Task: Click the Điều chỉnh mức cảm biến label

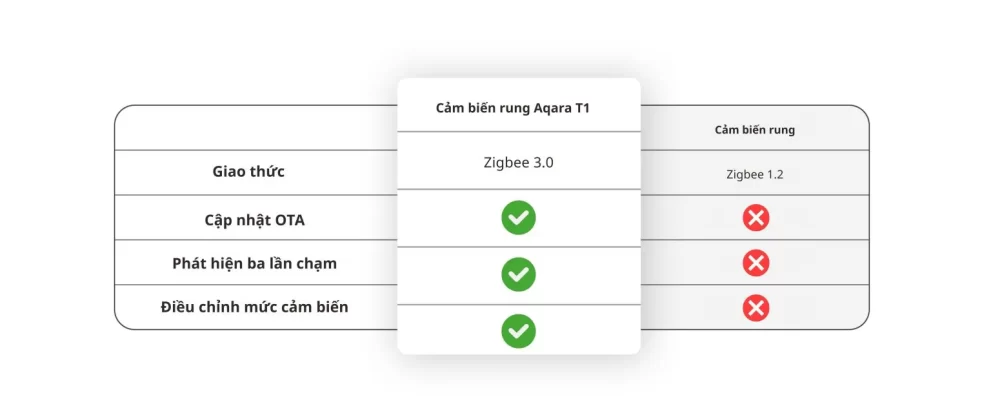Action: 254,307
